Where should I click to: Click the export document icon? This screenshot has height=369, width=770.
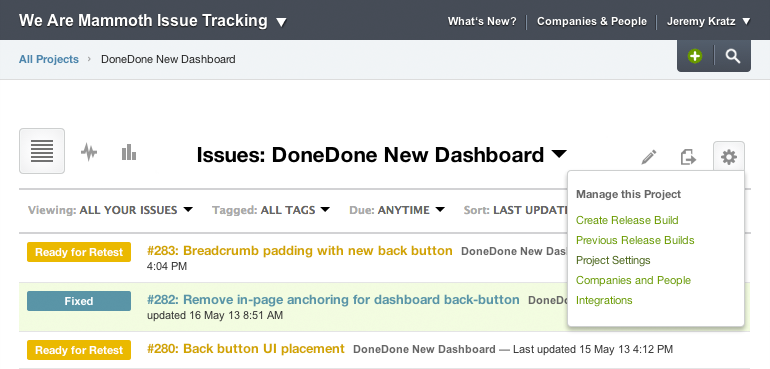pos(688,157)
